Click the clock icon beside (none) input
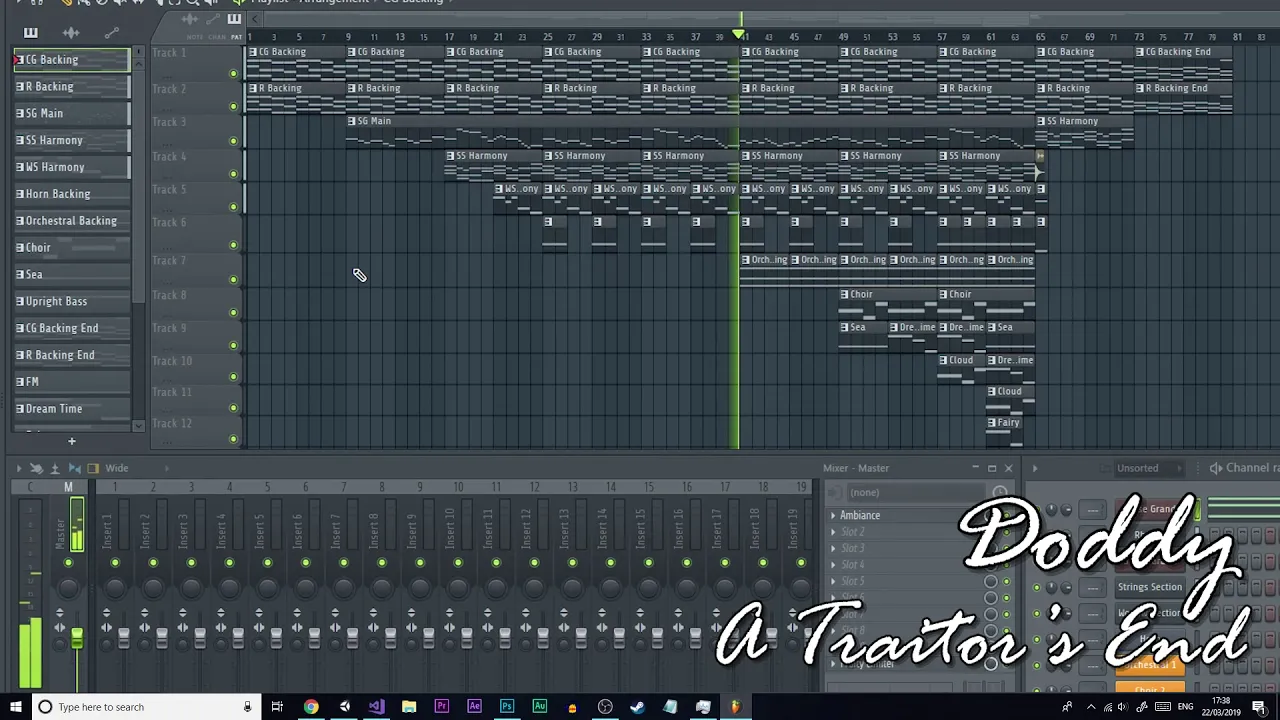The height and width of the screenshot is (720, 1280). pos(999,492)
